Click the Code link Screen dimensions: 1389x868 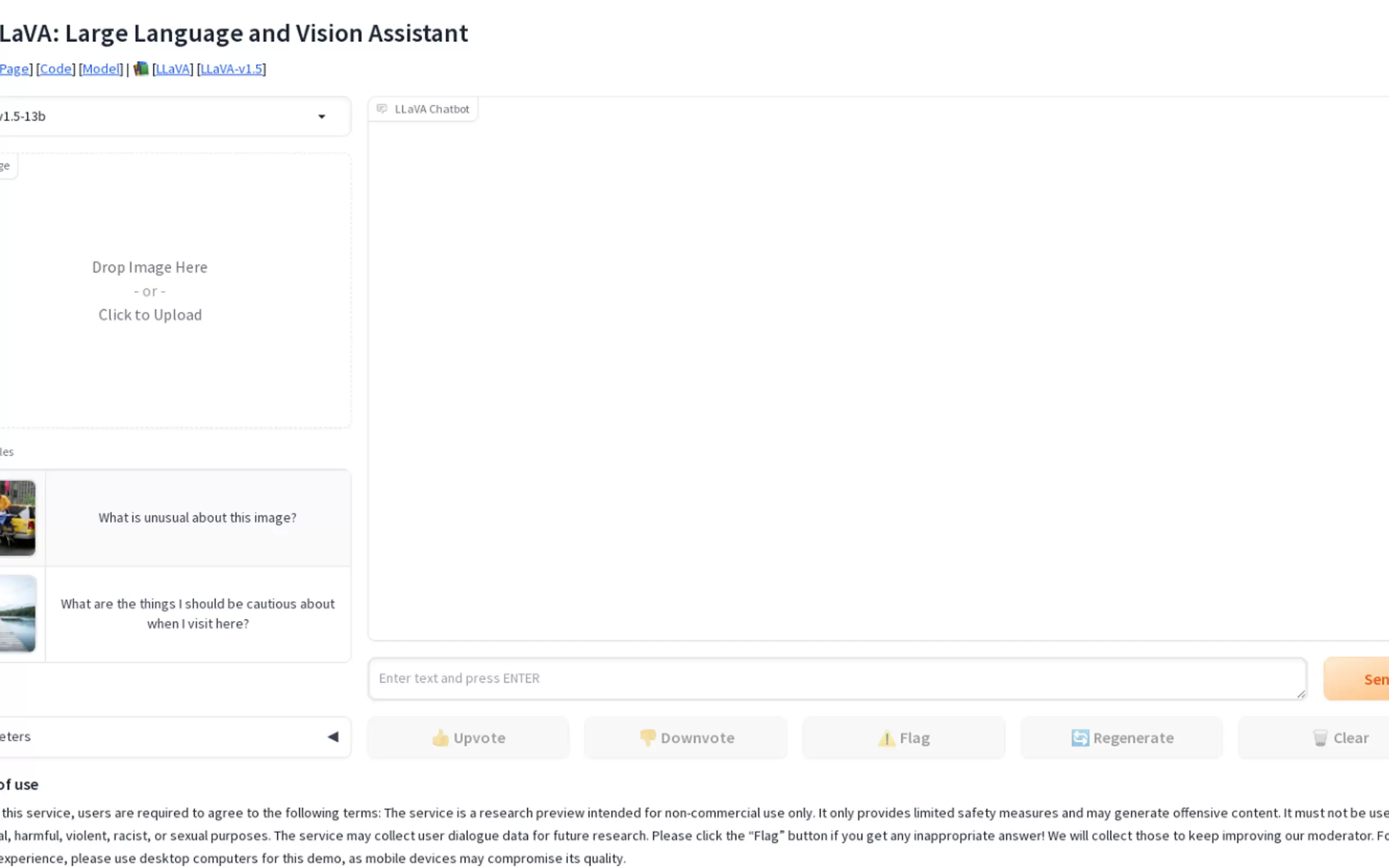pos(56,69)
